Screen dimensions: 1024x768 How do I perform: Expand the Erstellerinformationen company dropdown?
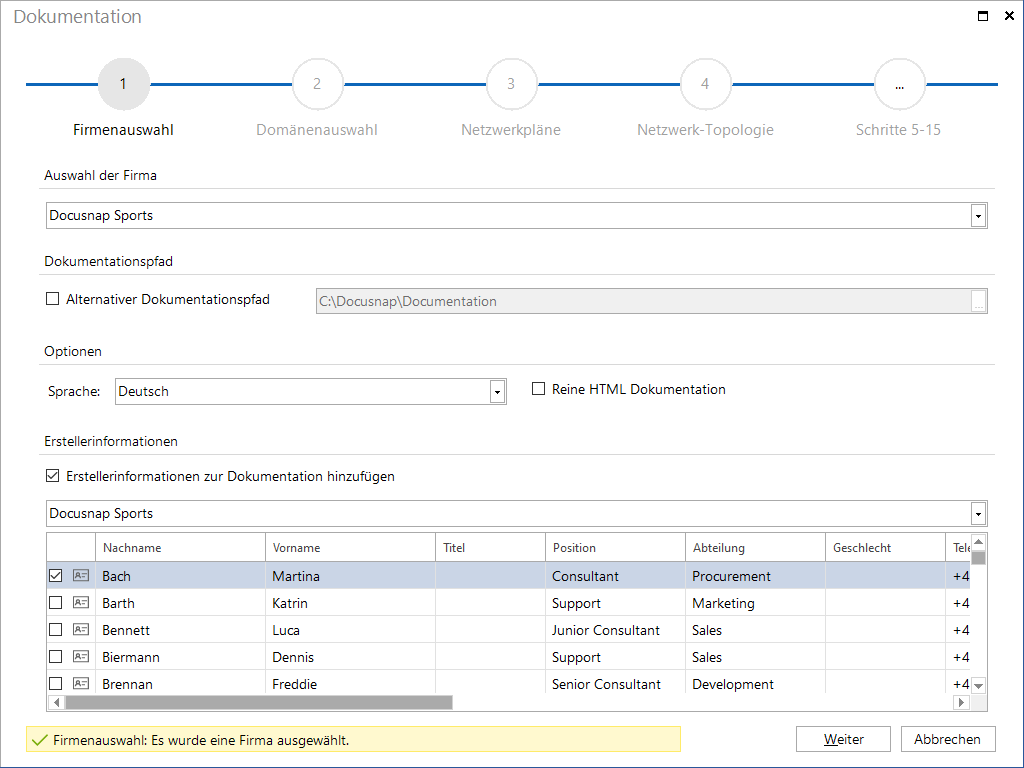tap(978, 514)
